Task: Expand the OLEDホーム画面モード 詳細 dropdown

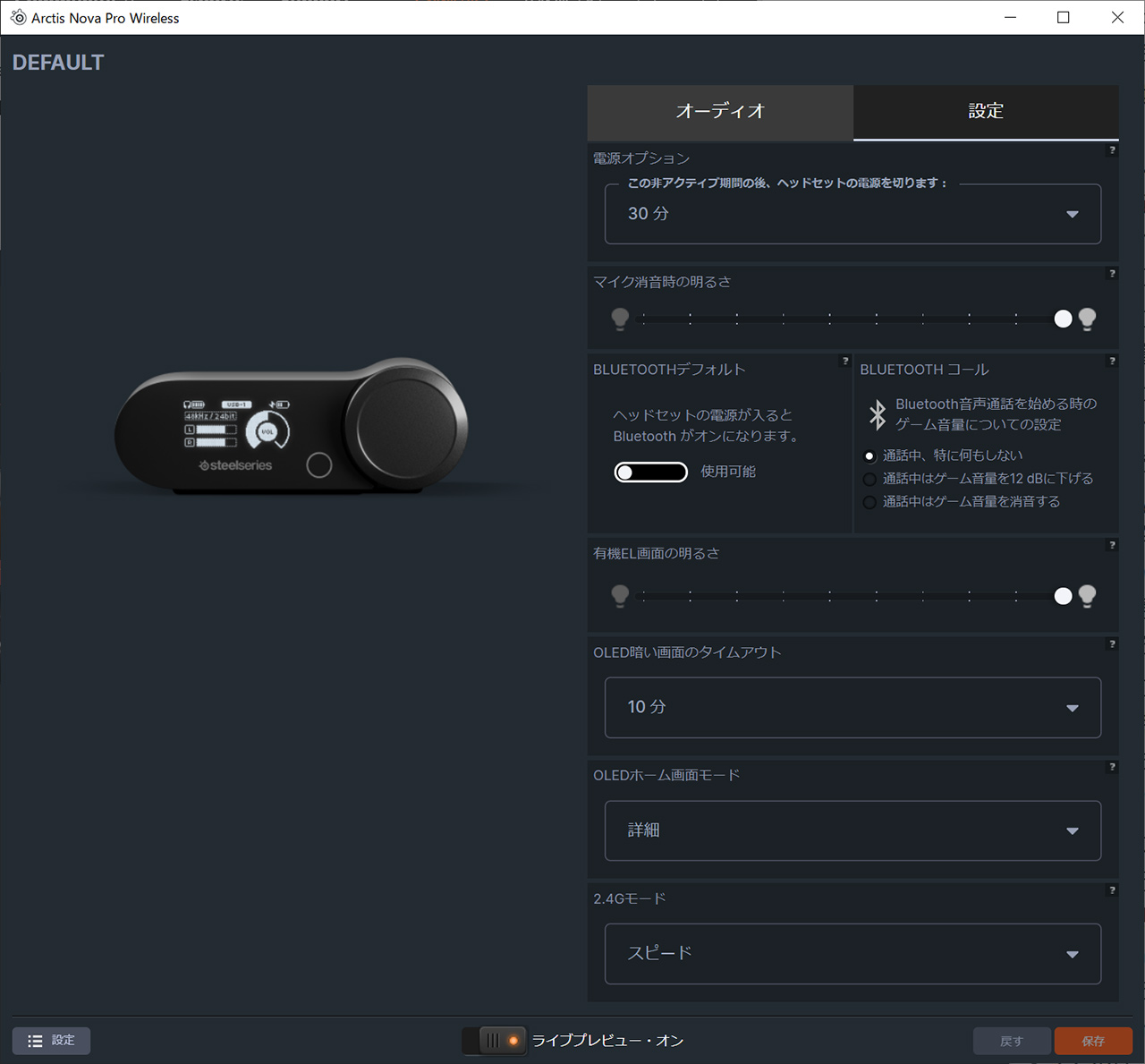Action: pos(852,830)
